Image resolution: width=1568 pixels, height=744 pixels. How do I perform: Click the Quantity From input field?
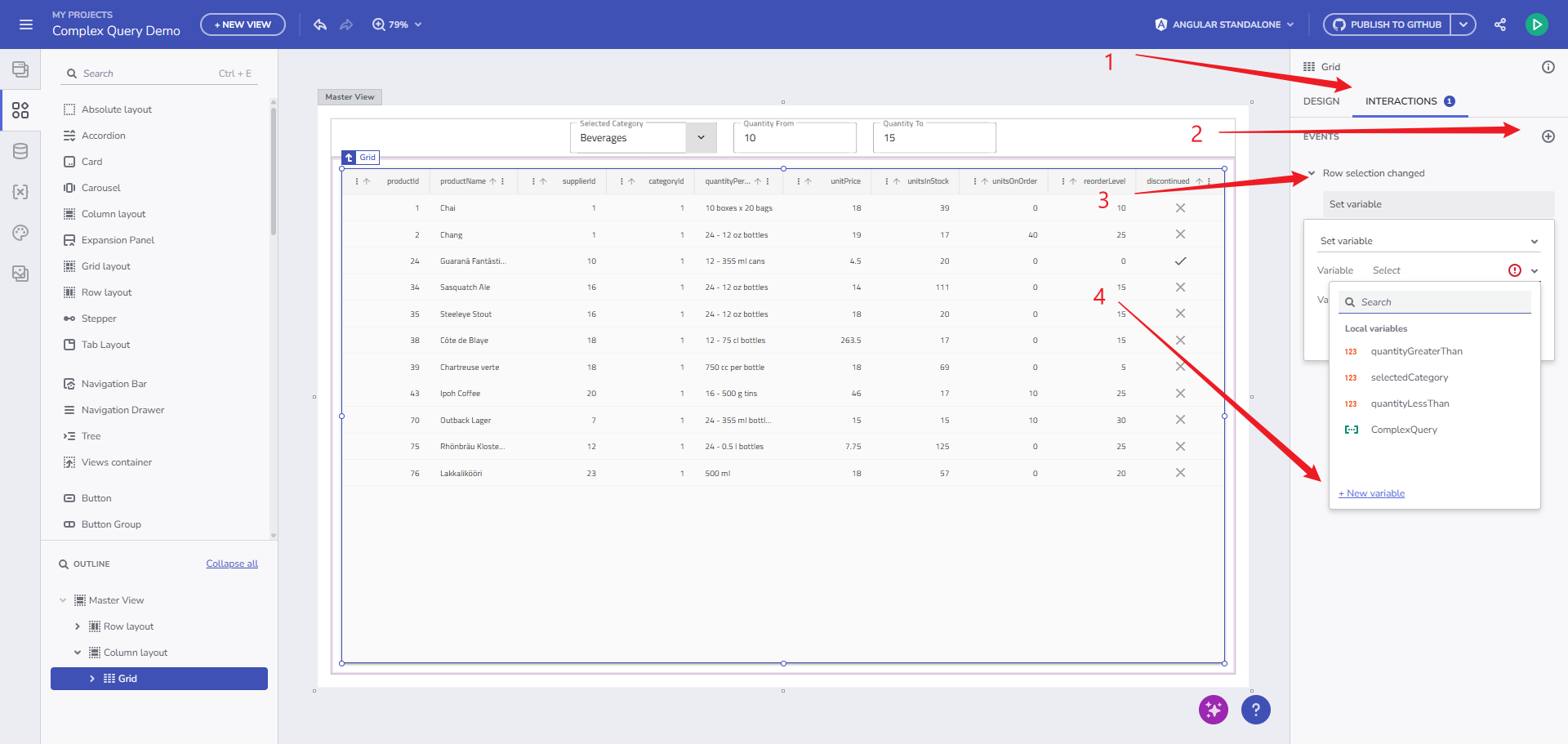pos(794,138)
